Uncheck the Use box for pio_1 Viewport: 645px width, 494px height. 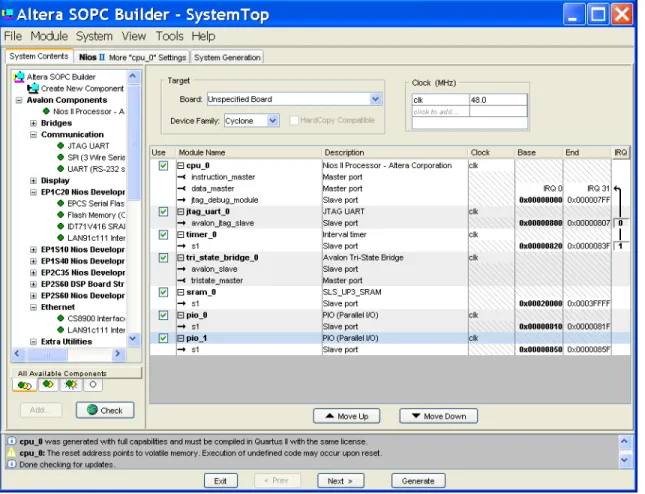pos(163,338)
